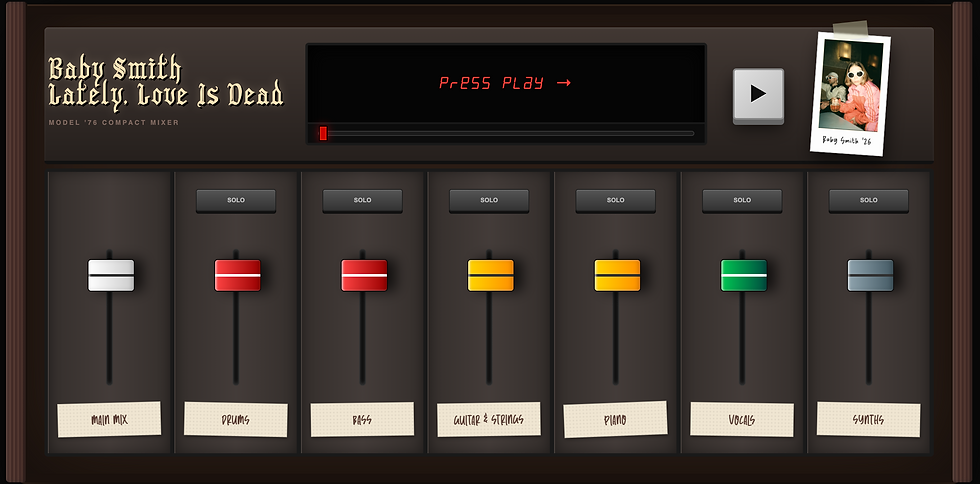
Task: Click the Vocals tape label
Action: (742, 420)
